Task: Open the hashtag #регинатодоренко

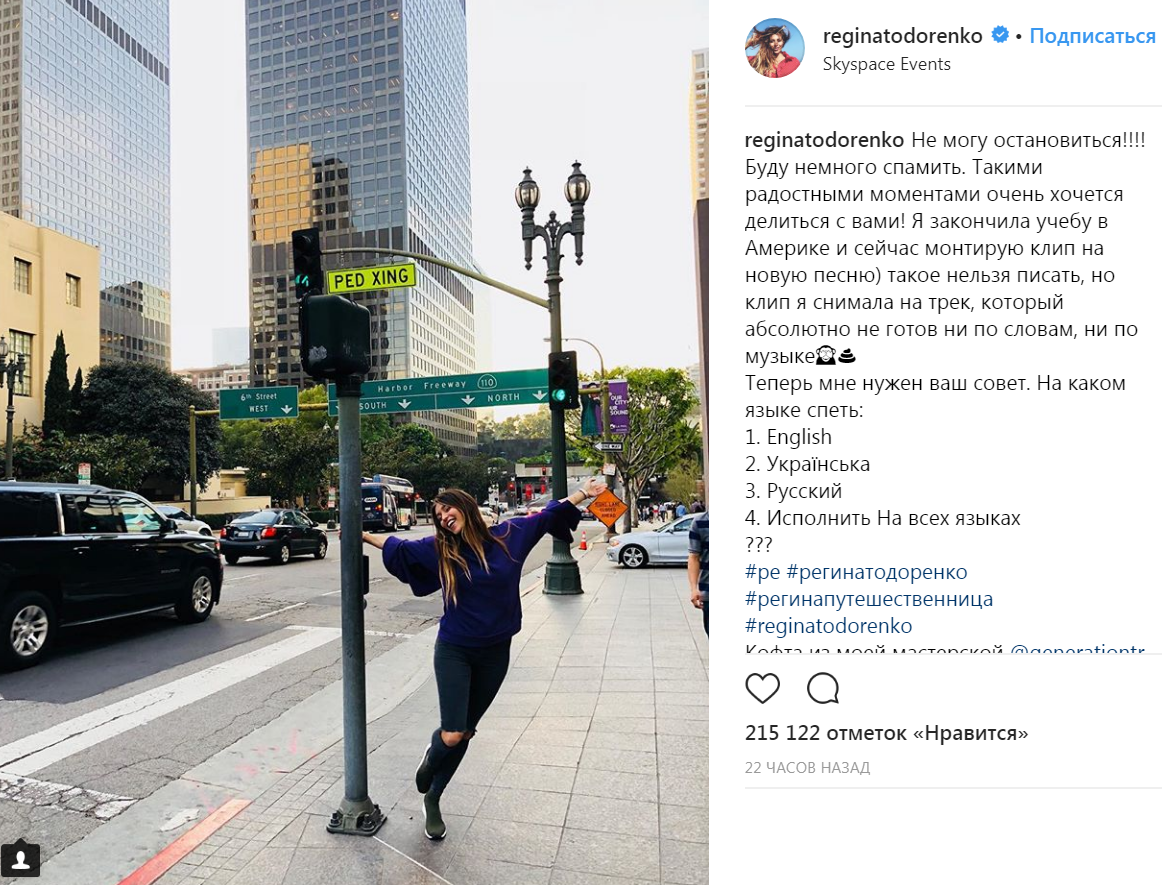Action: click(877, 572)
